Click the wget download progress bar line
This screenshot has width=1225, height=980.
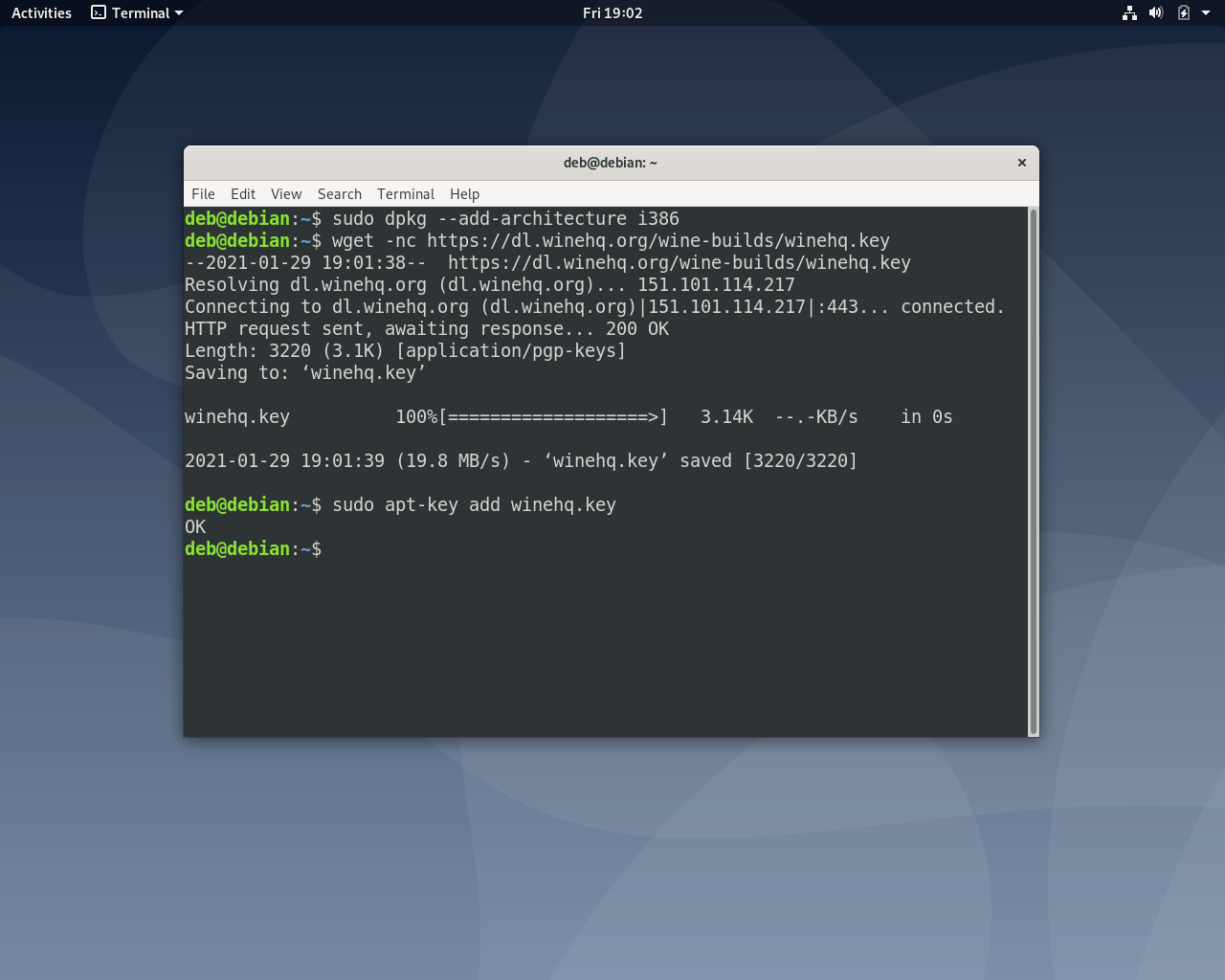click(x=568, y=416)
